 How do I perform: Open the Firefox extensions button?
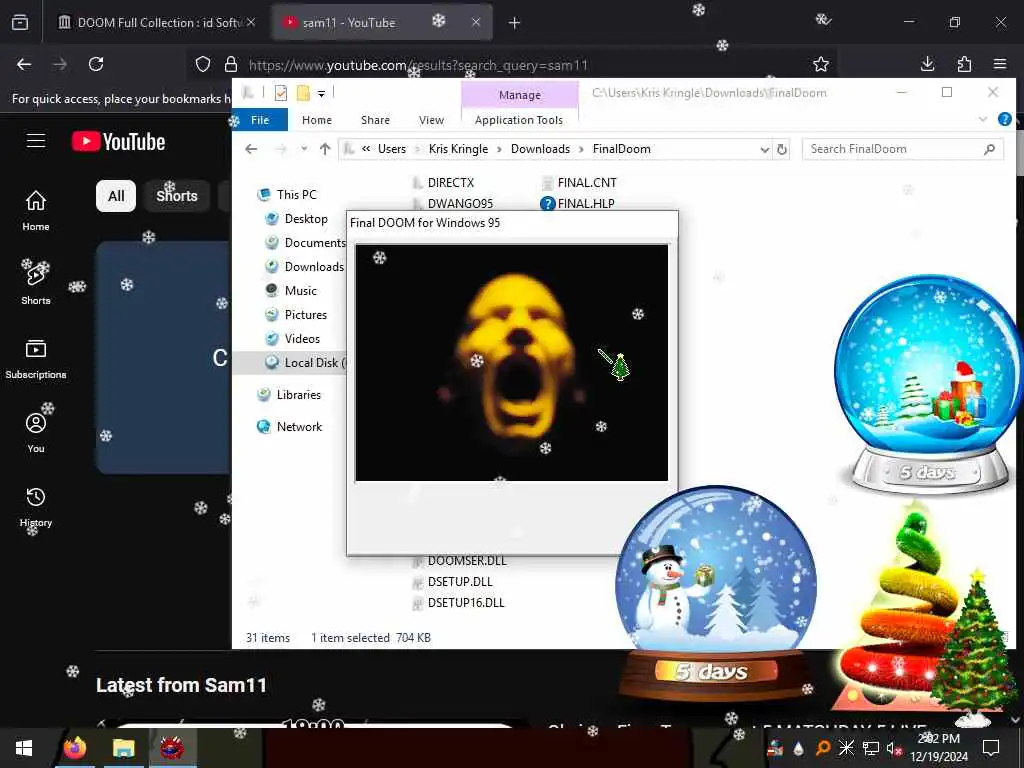964,64
